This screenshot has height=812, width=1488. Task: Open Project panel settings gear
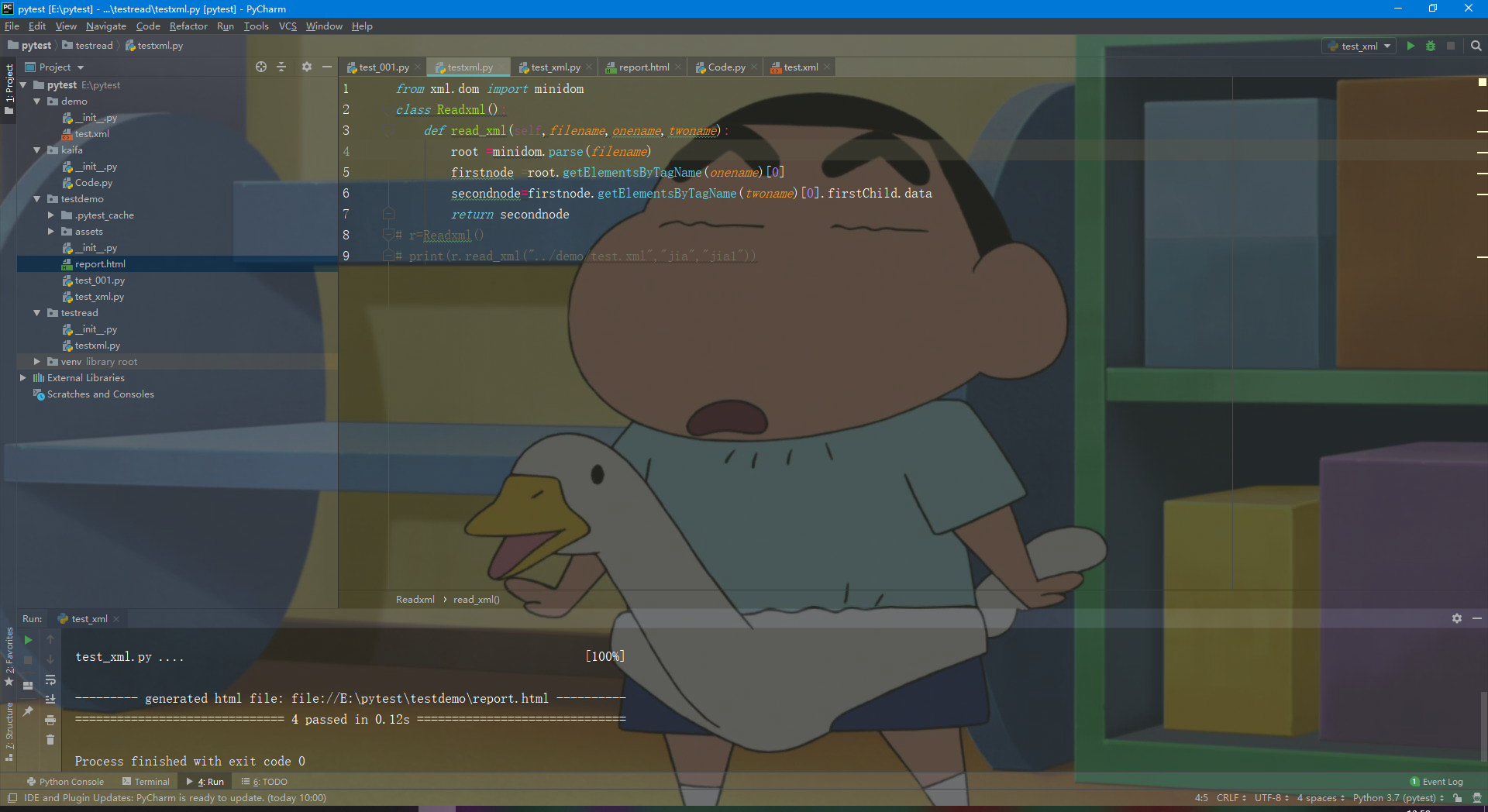tap(306, 67)
